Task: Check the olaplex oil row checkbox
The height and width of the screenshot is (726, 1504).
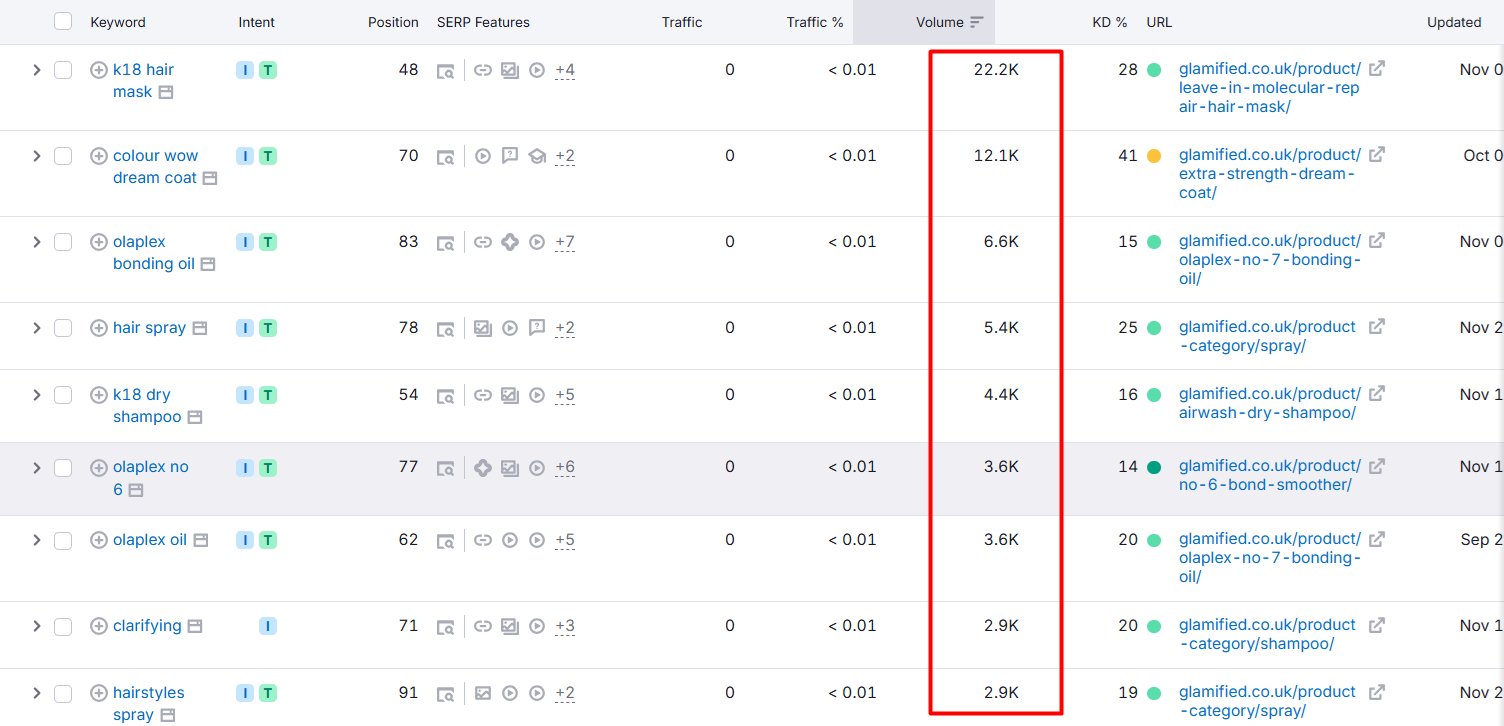Action: coord(63,540)
